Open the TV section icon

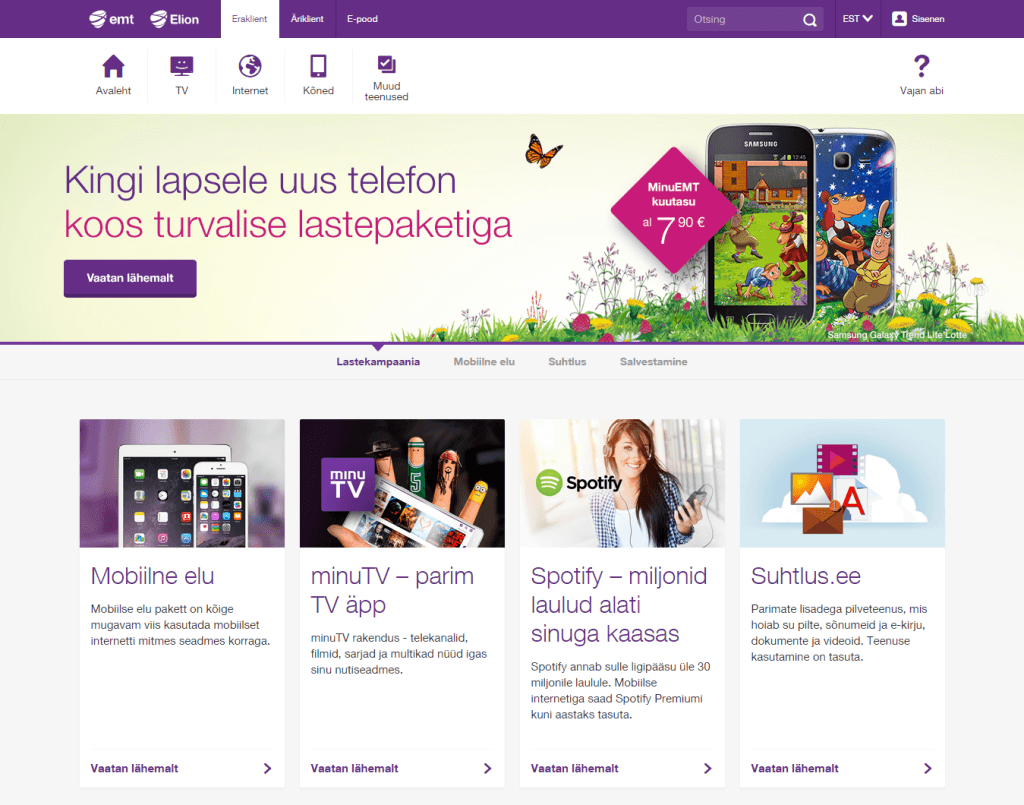pyautogui.click(x=182, y=66)
